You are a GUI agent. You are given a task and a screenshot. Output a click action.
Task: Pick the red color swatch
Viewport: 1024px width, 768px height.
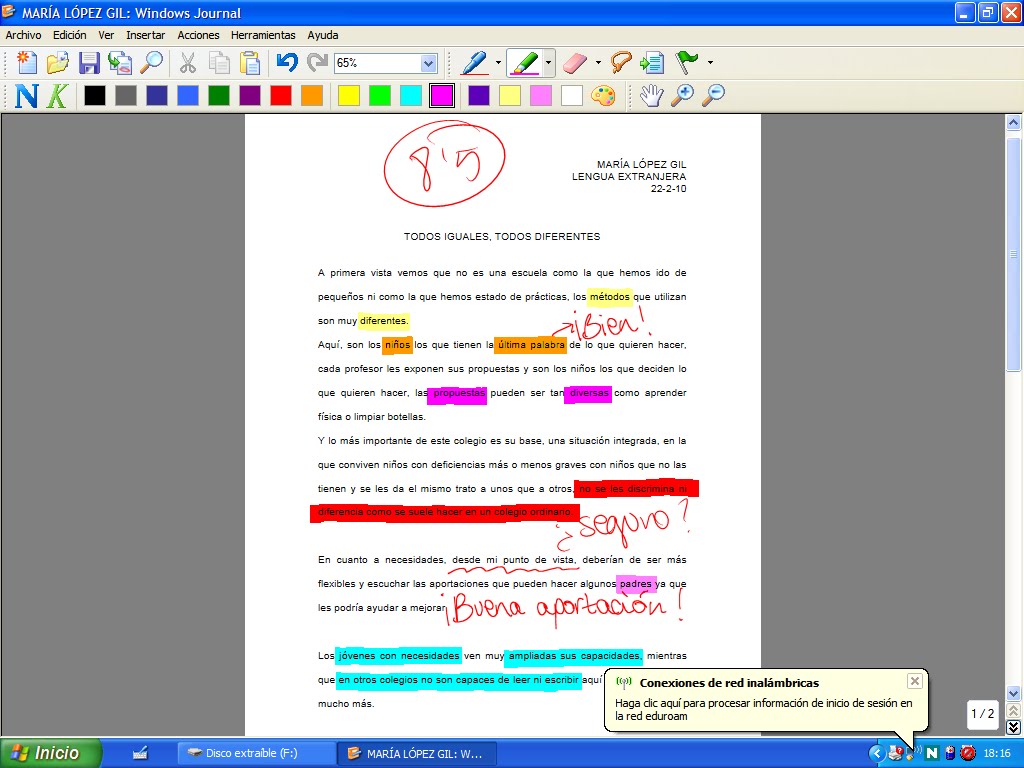(281, 95)
